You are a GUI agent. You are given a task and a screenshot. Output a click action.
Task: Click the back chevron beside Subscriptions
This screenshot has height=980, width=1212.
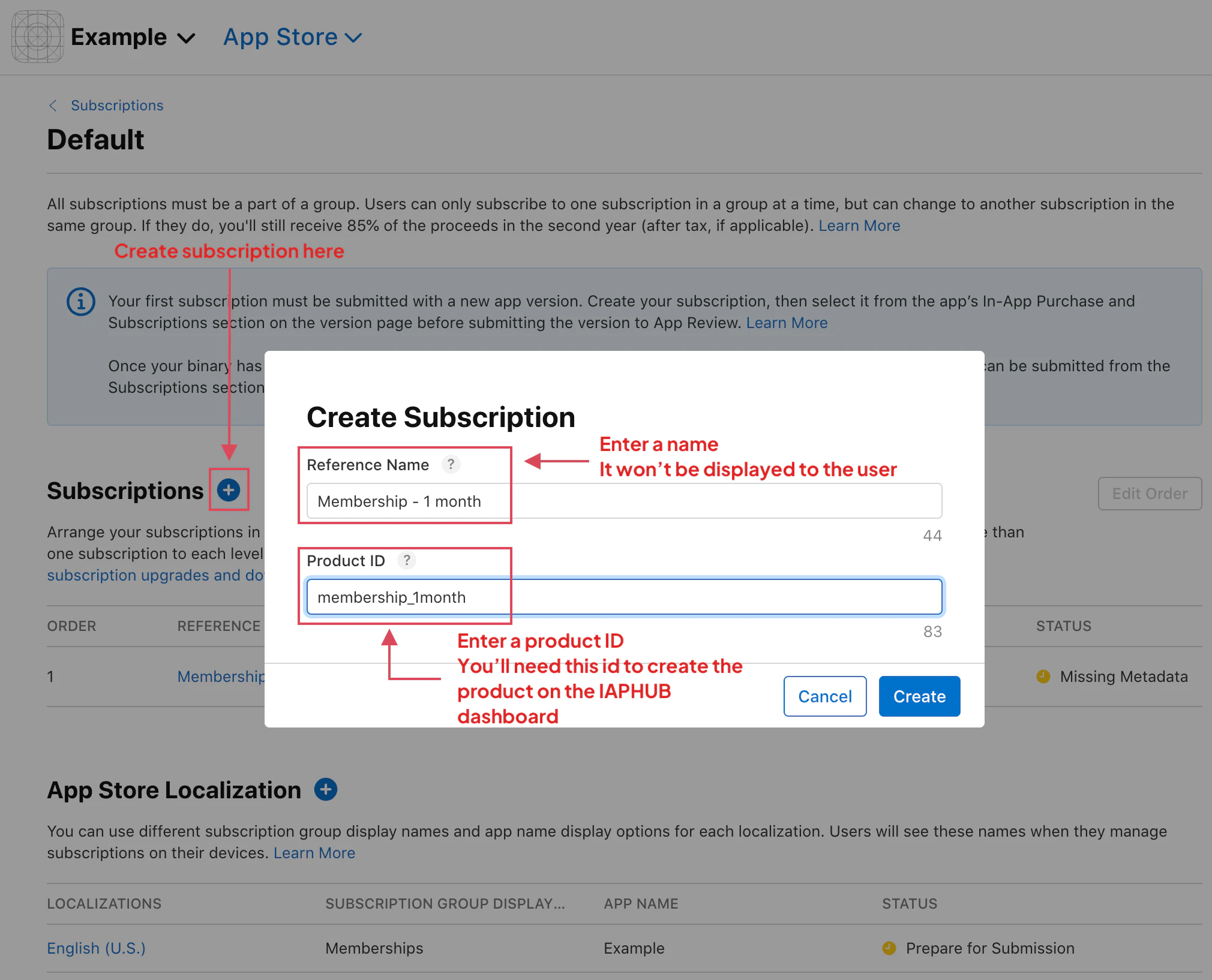click(x=53, y=106)
